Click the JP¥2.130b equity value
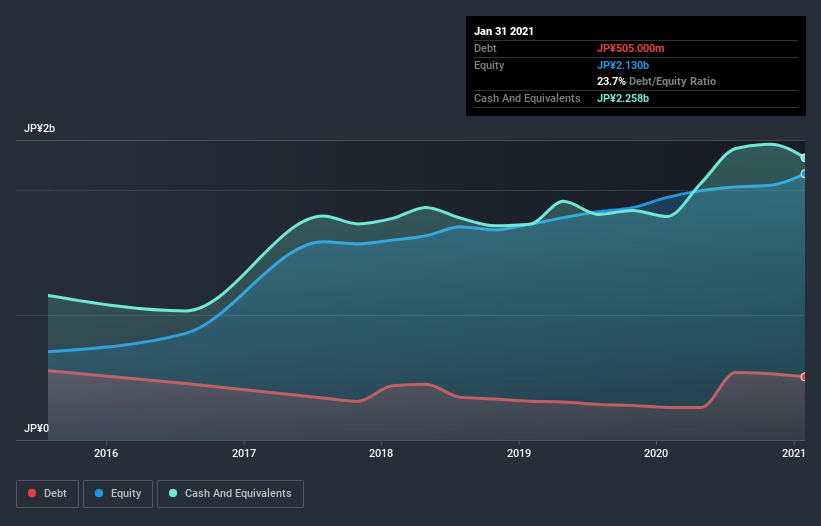This screenshot has height=526, width=821. tap(623, 65)
